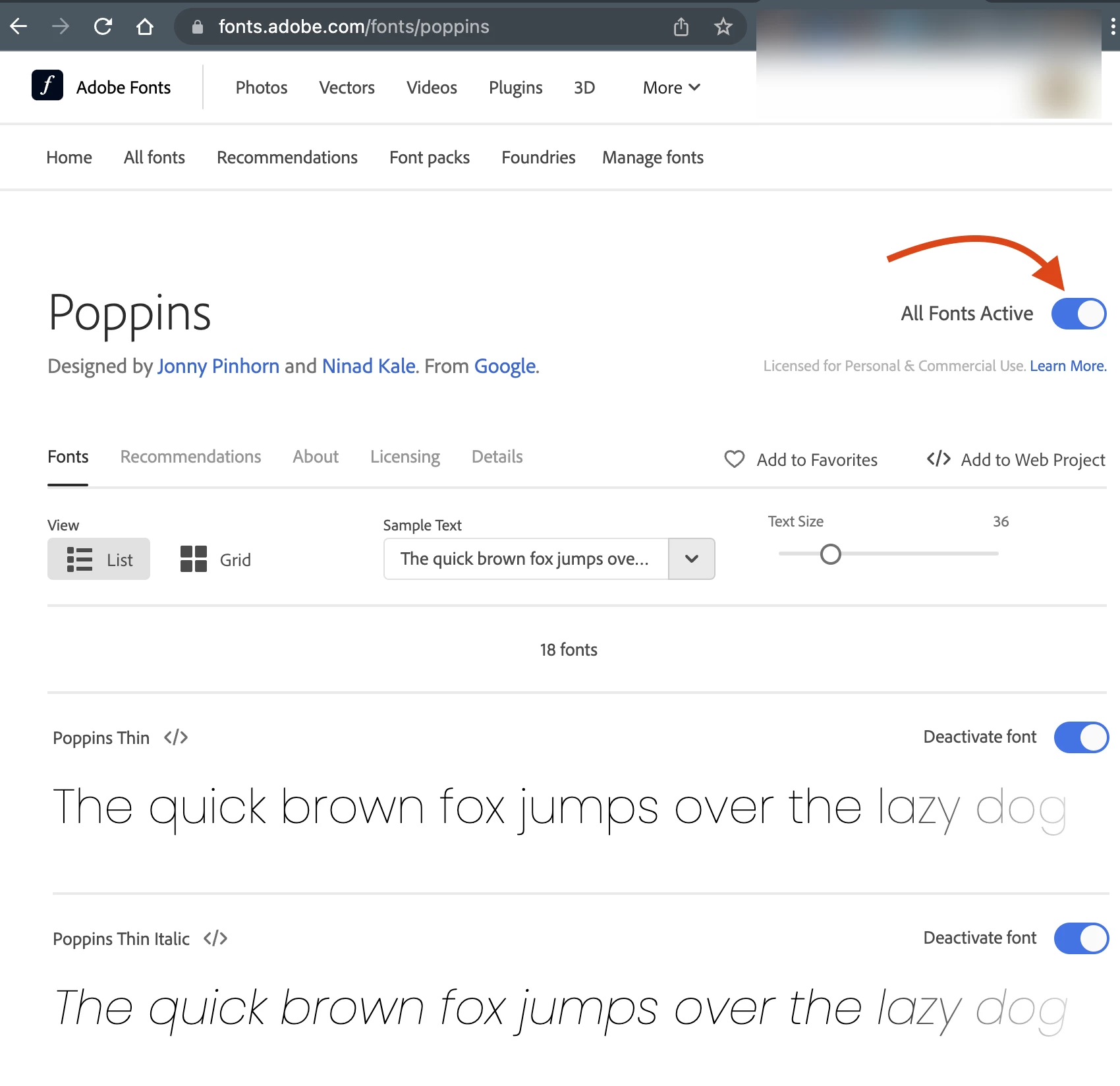The height and width of the screenshot is (1086, 1120).
Task: Go to Home in fonts navigation
Action: 69,157
